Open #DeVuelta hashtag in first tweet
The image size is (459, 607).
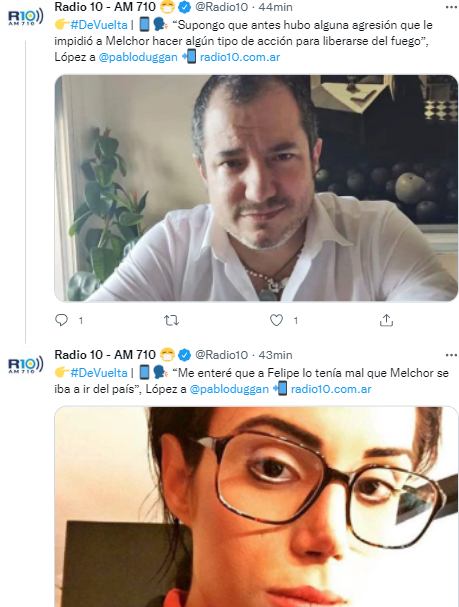coord(99,25)
